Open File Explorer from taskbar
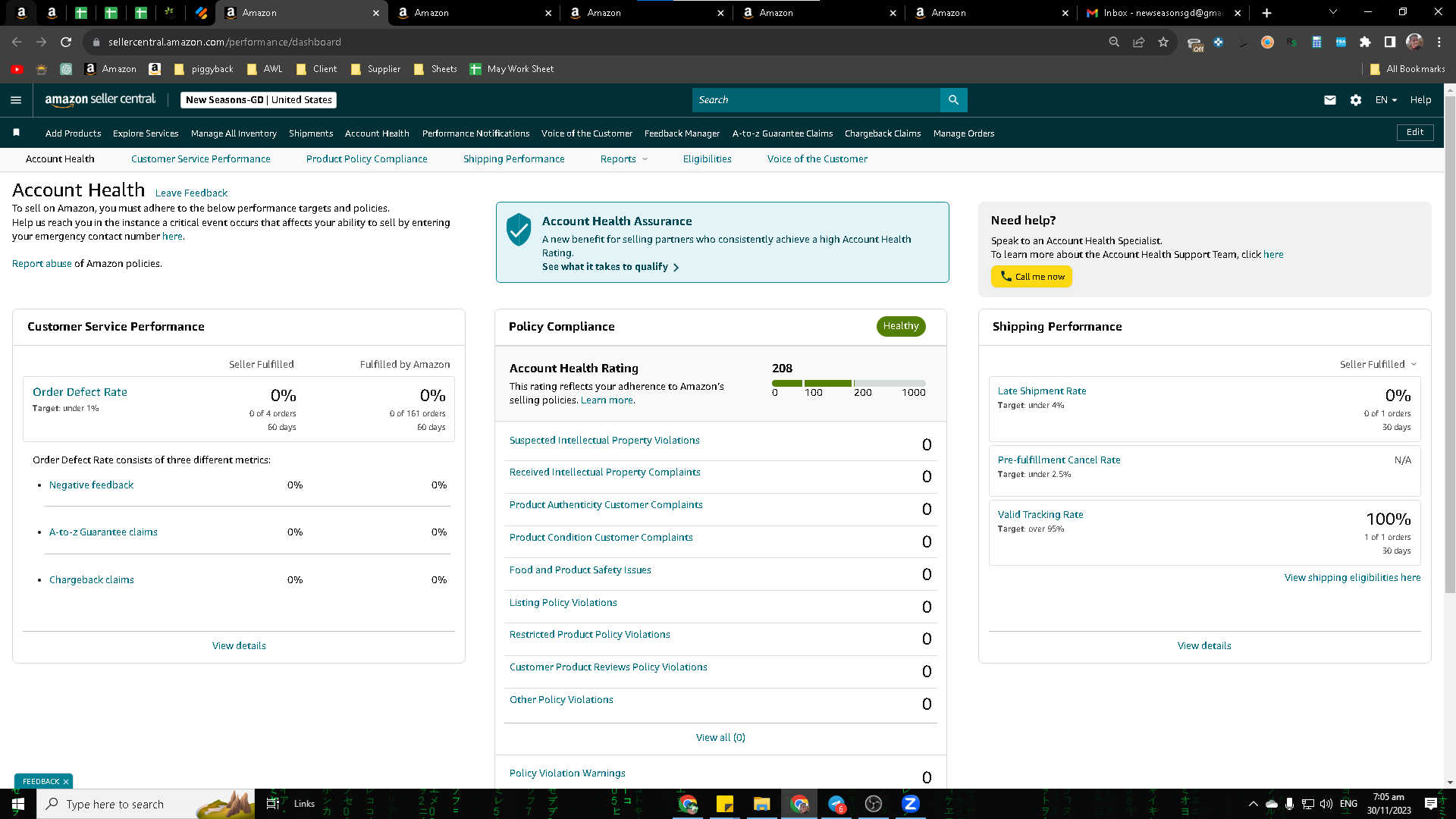This screenshot has width=1456, height=819. (x=761, y=804)
